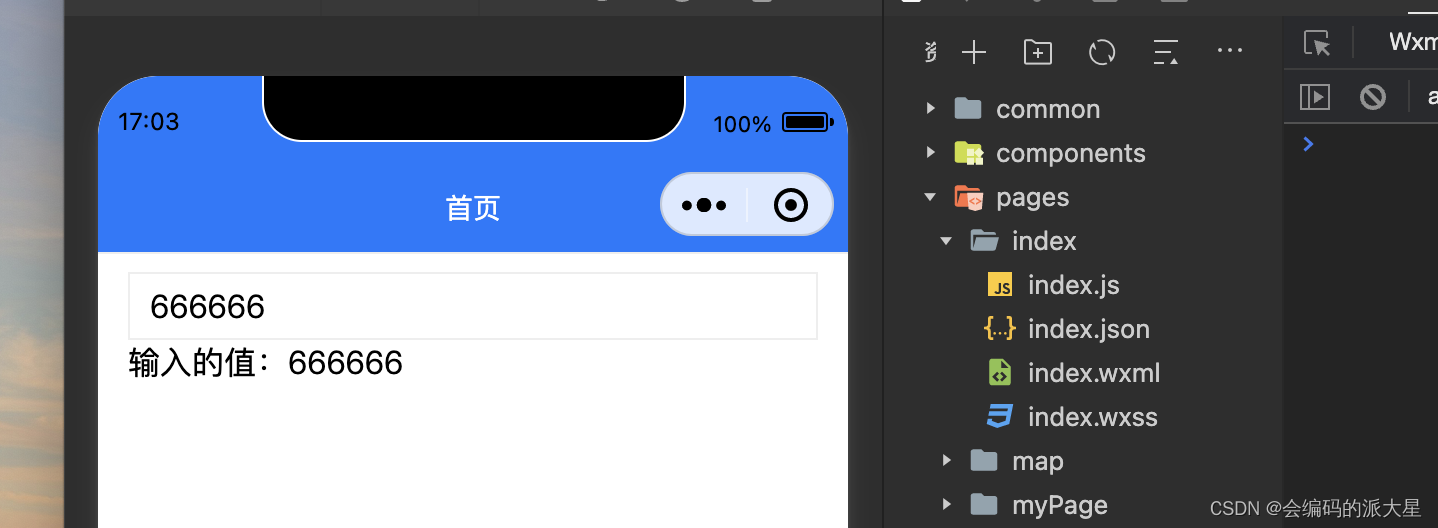The height and width of the screenshot is (528, 1438).
Task: Click the index.wxss CSS icon
Action: 1000,417
